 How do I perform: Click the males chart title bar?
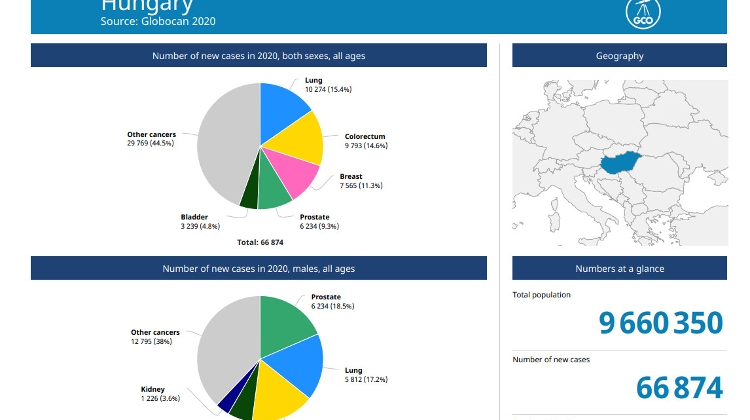[259, 269]
